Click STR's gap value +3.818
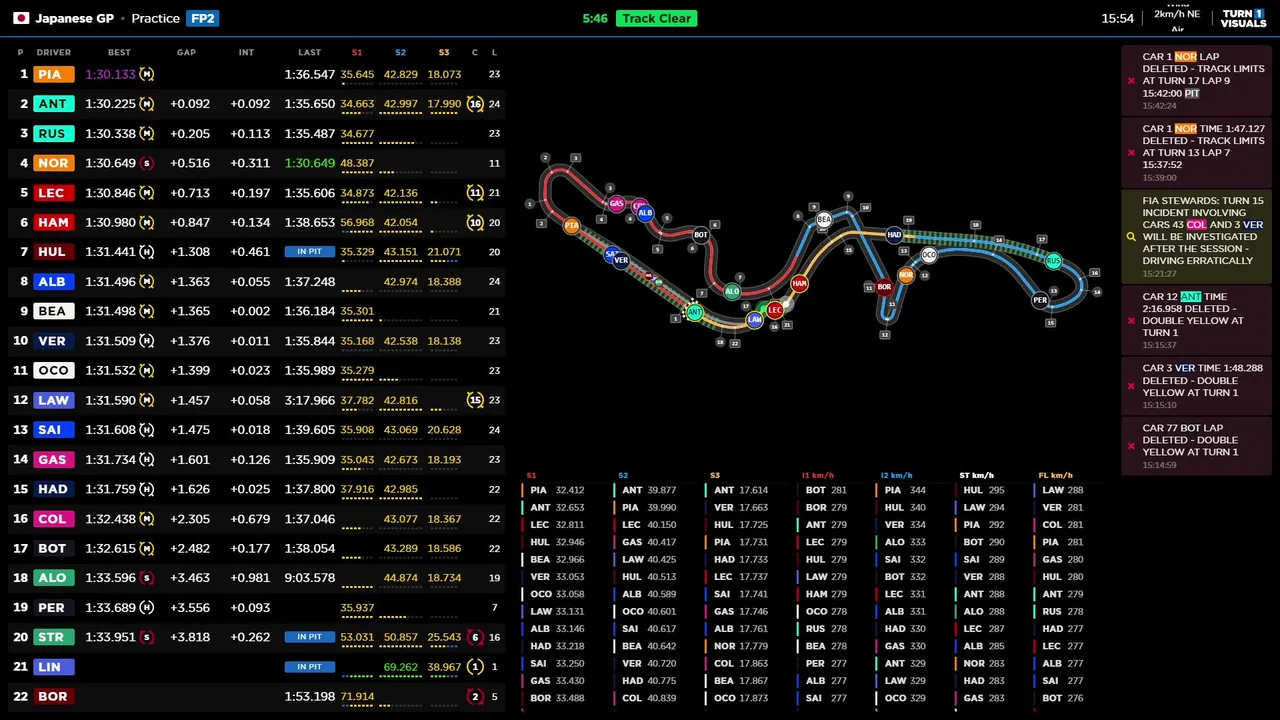This screenshot has width=1280, height=720. [x=190, y=637]
